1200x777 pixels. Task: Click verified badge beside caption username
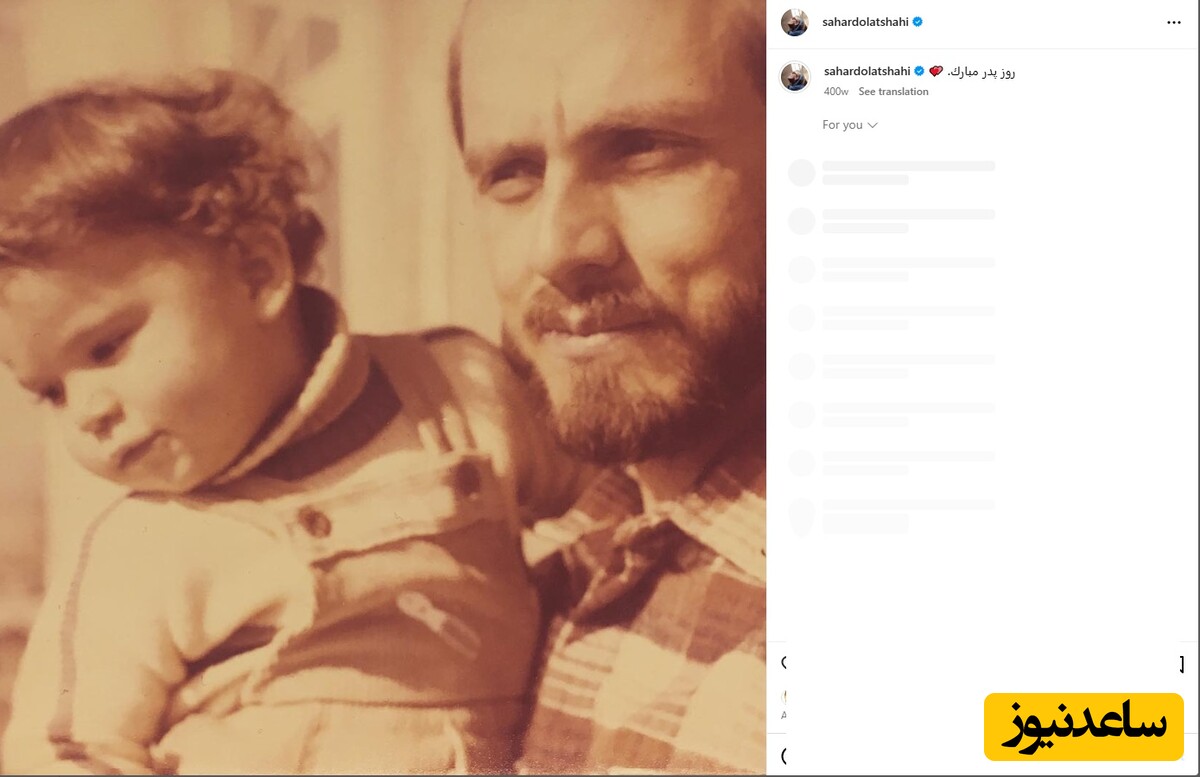(x=918, y=72)
